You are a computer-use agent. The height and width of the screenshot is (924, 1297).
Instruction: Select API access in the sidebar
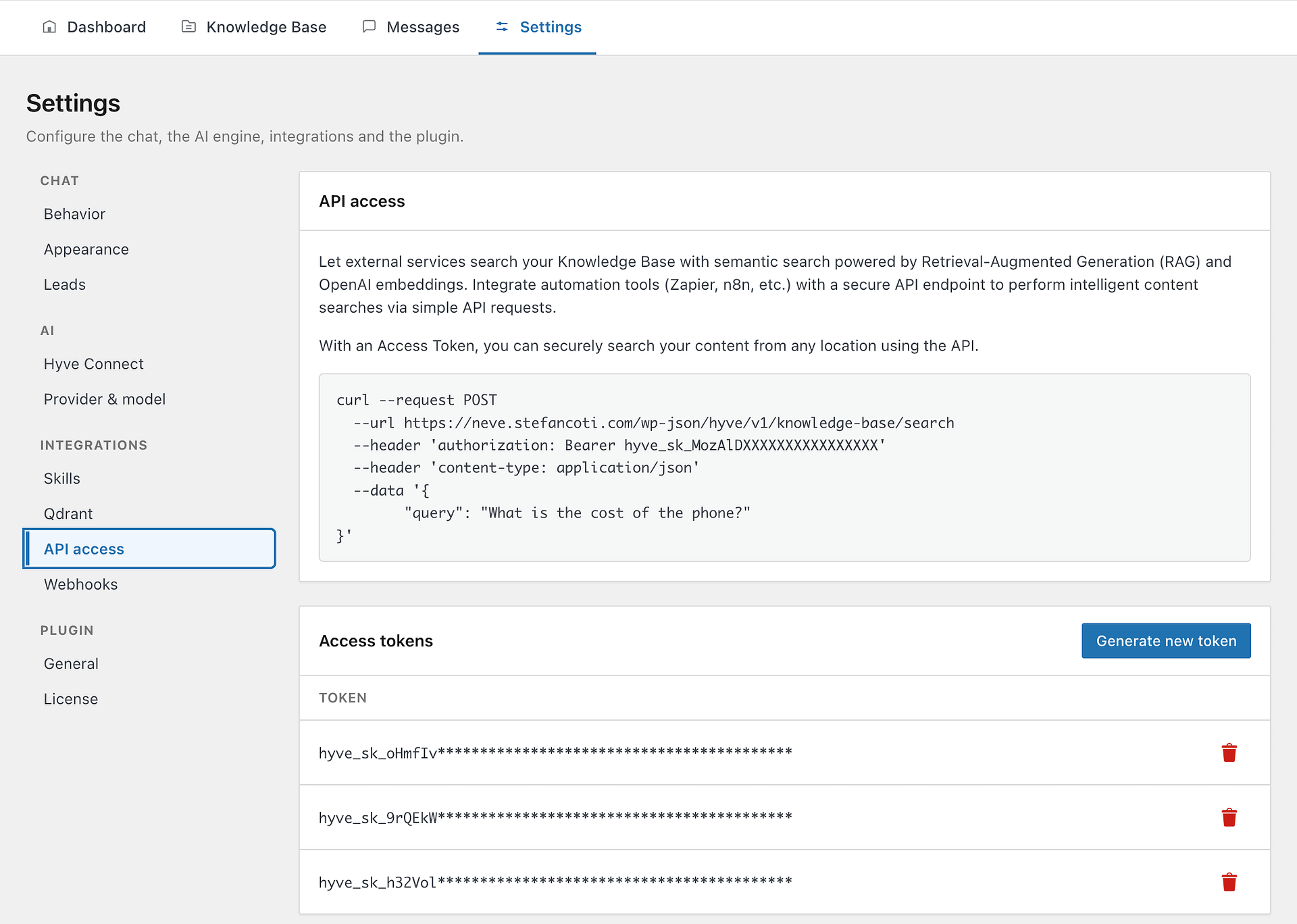click(x=149, y=548)
